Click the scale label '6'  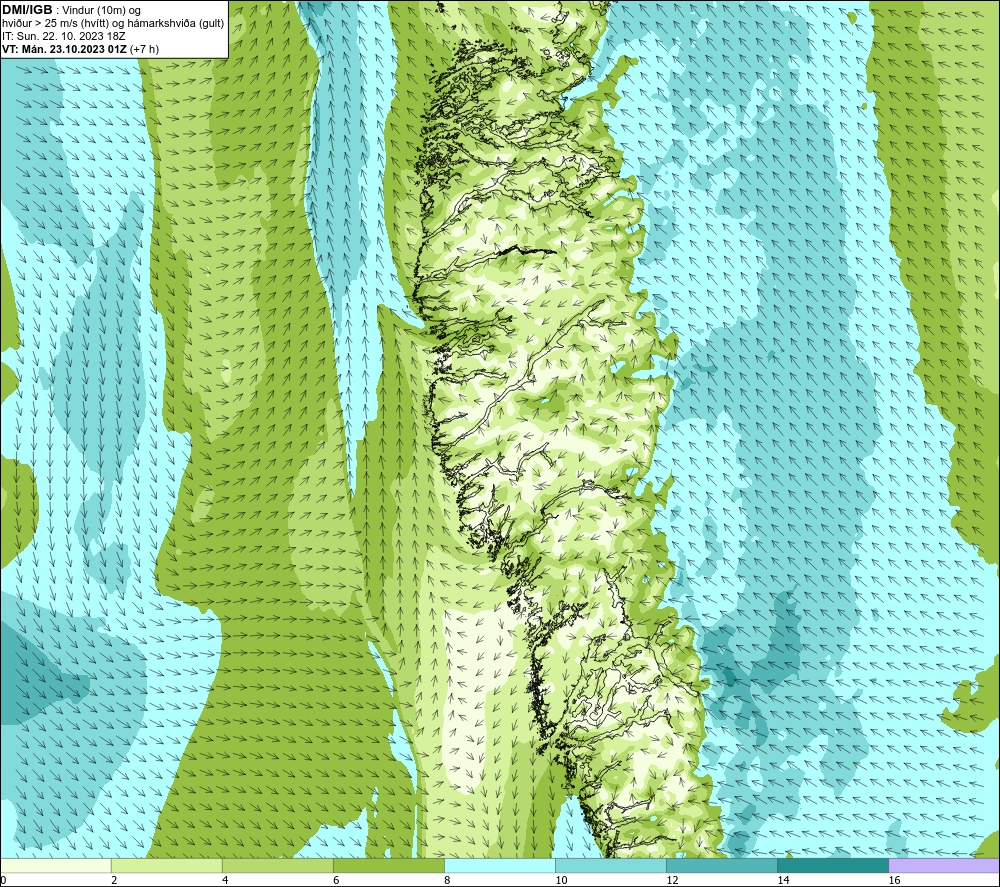coord(335,881)
